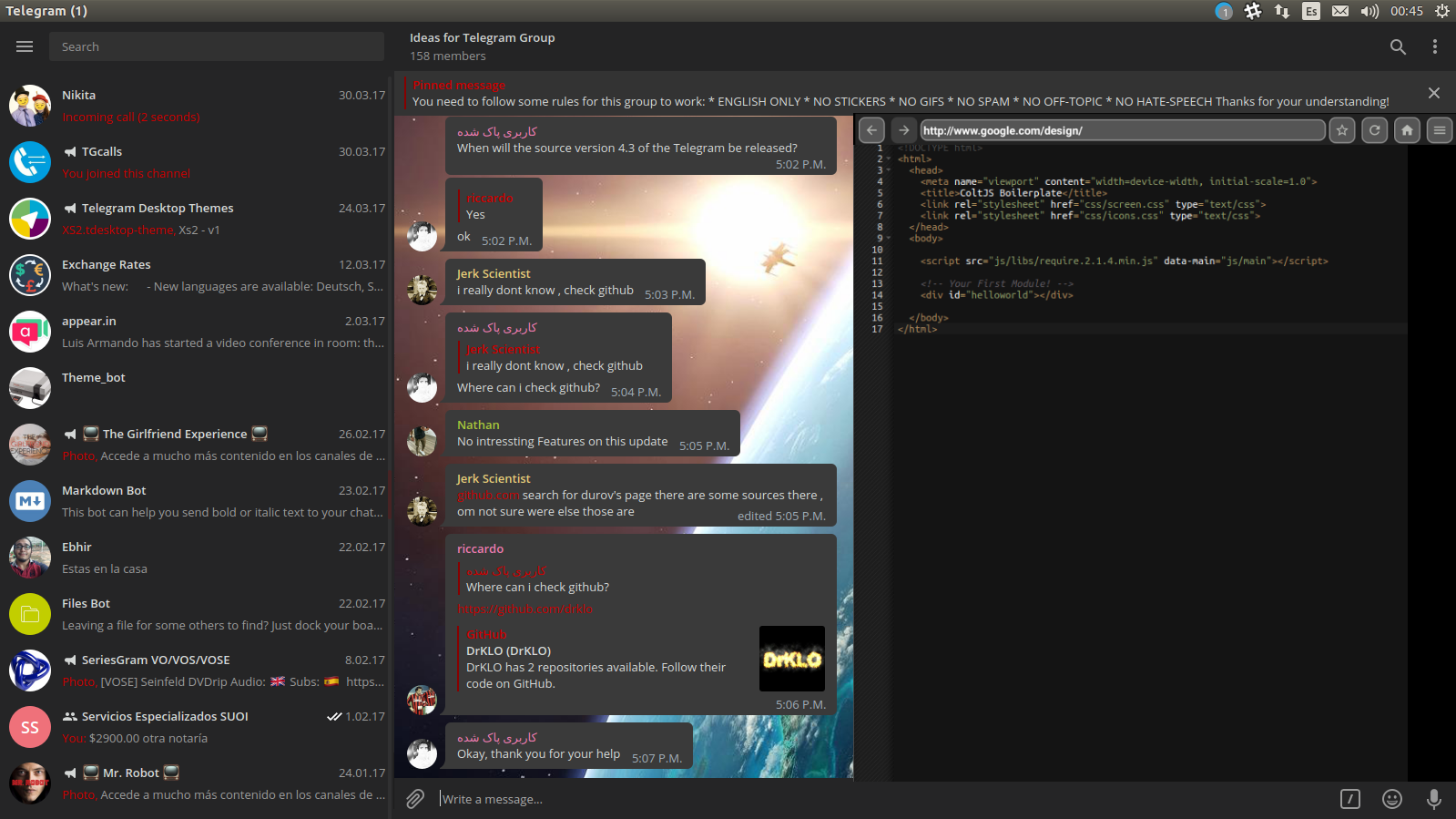Viewport: 1456px width, 819px height.
Task: Click the browser home icon
Action: coord(1407,130)
